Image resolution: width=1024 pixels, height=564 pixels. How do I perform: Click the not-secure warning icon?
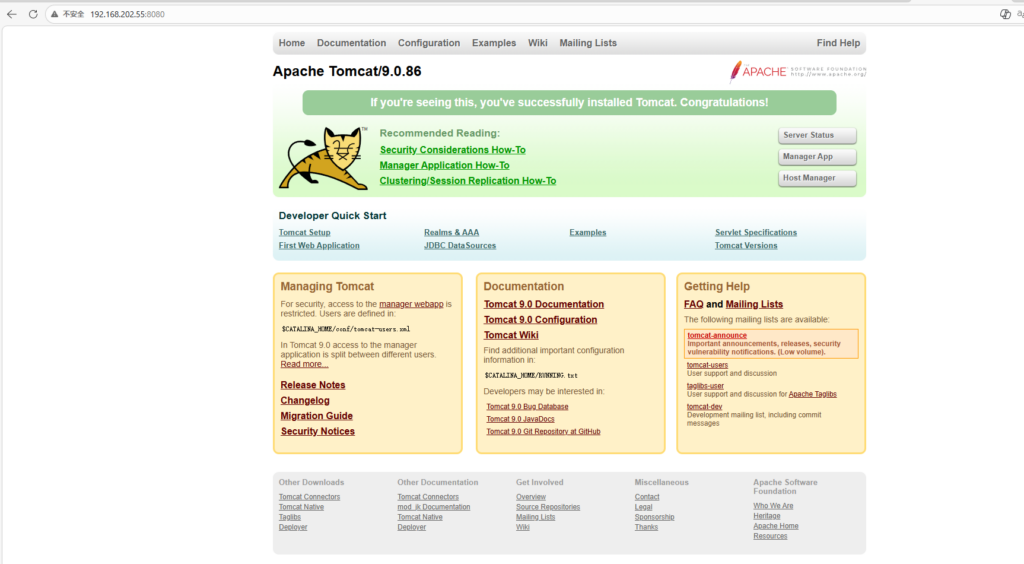(x=56, y=14)
